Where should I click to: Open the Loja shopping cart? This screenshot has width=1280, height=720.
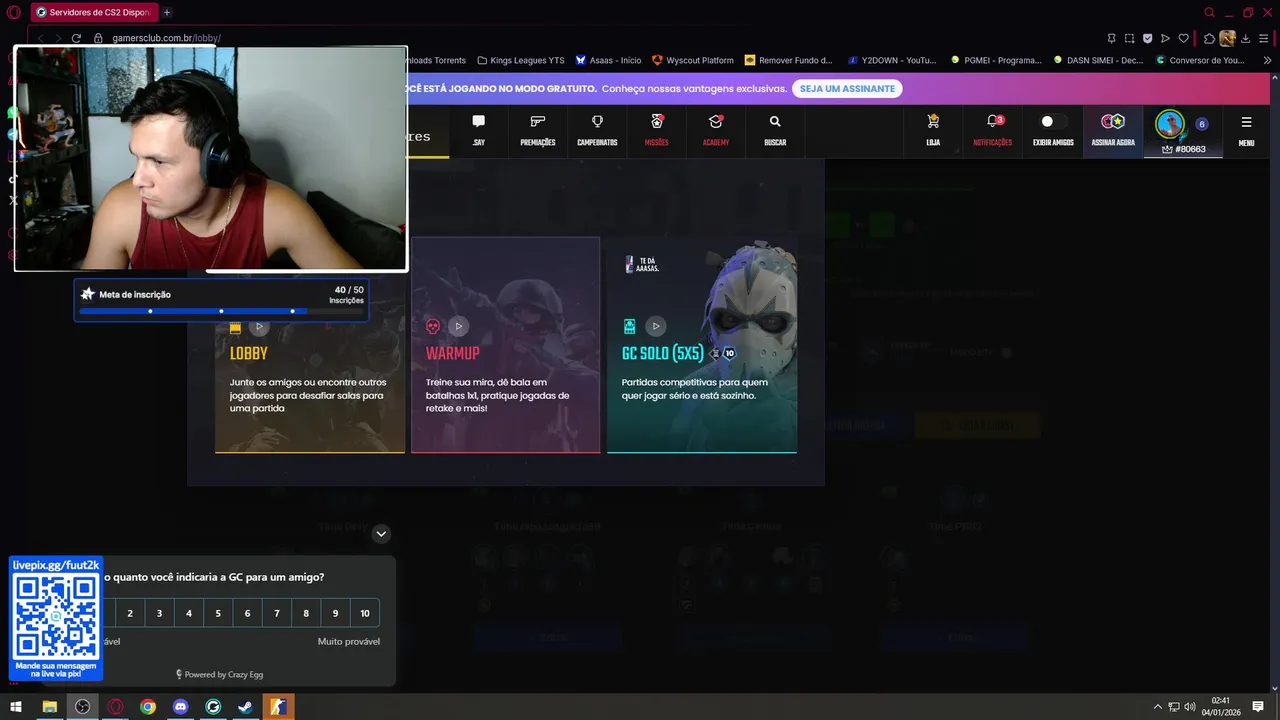click(x=933, y=121)
